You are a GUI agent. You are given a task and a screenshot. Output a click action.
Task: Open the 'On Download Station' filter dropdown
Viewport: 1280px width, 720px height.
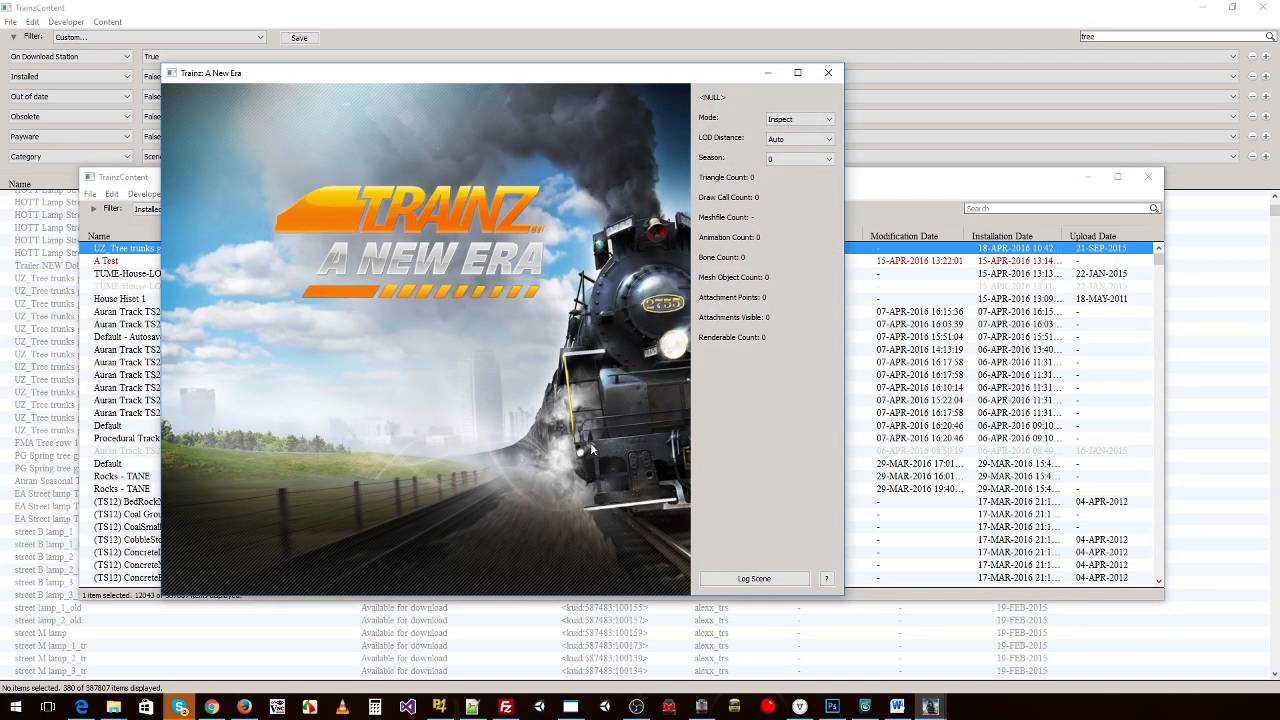click(70, 57)
